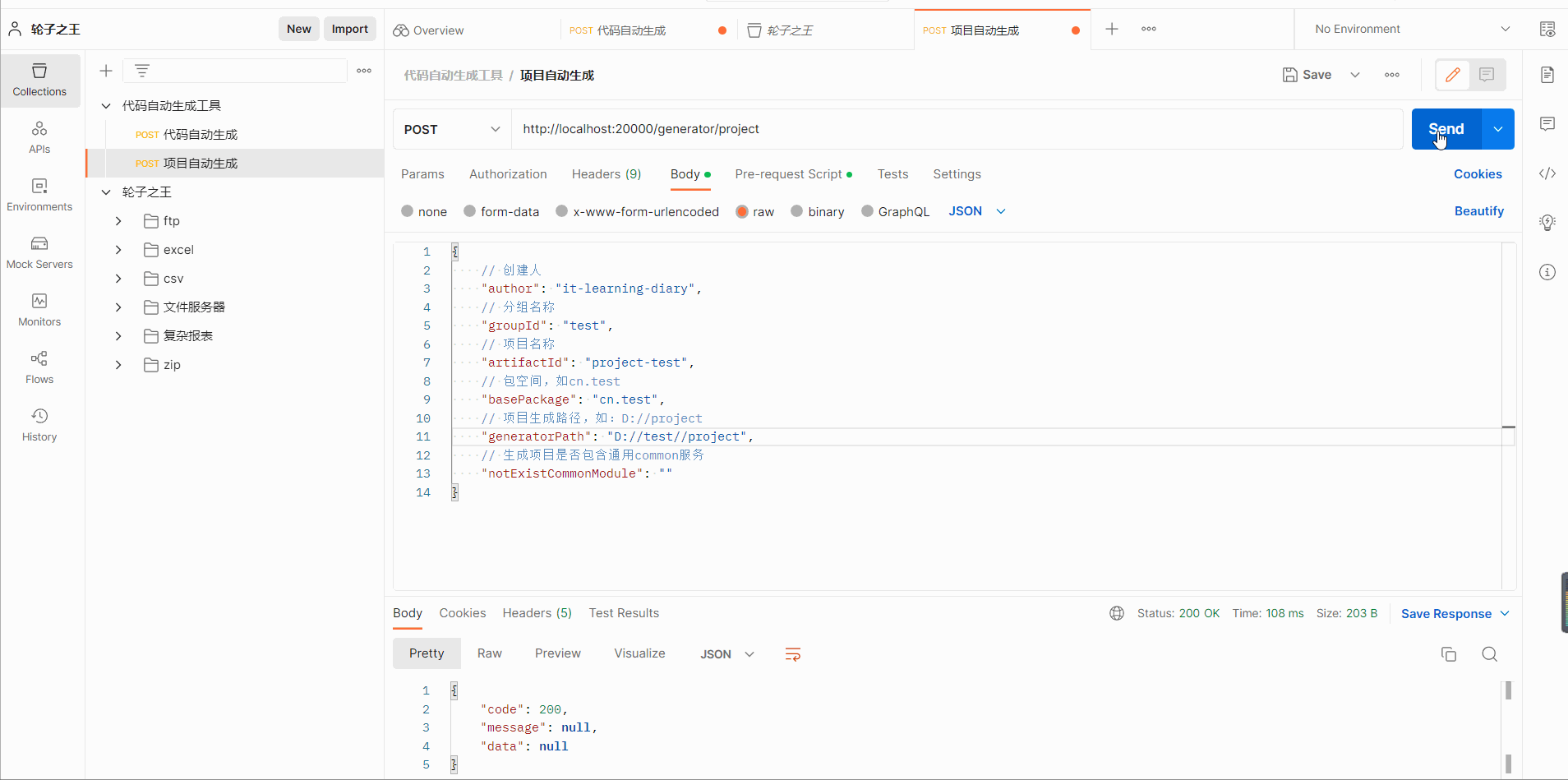The height and width of the screenshot is (780, 1568).
Task: Switch to Pre-request Script tab
Action: 793,174
